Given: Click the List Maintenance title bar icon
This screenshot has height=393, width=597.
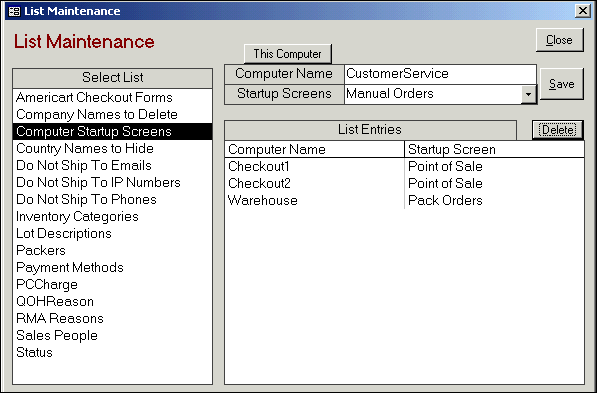Looking at the screenshot, I should (x=14, y=11).
